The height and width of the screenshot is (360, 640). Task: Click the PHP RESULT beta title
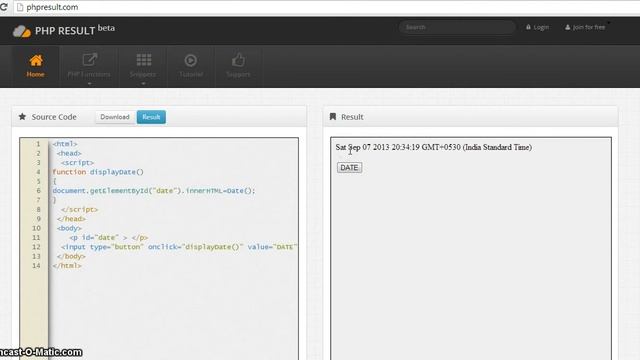tap(75, 30)
